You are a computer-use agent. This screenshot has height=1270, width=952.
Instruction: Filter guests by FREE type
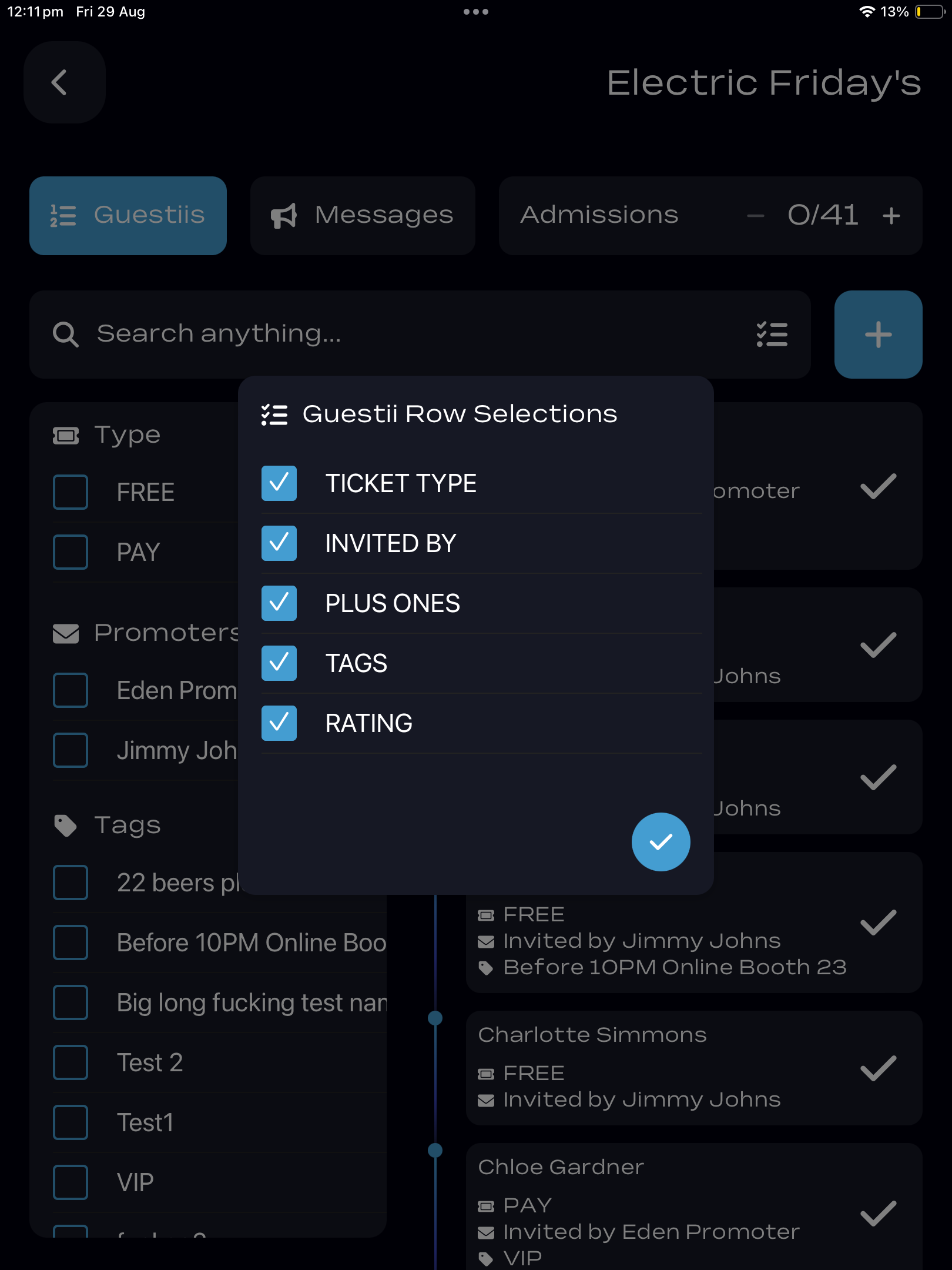tap(71, 492)
